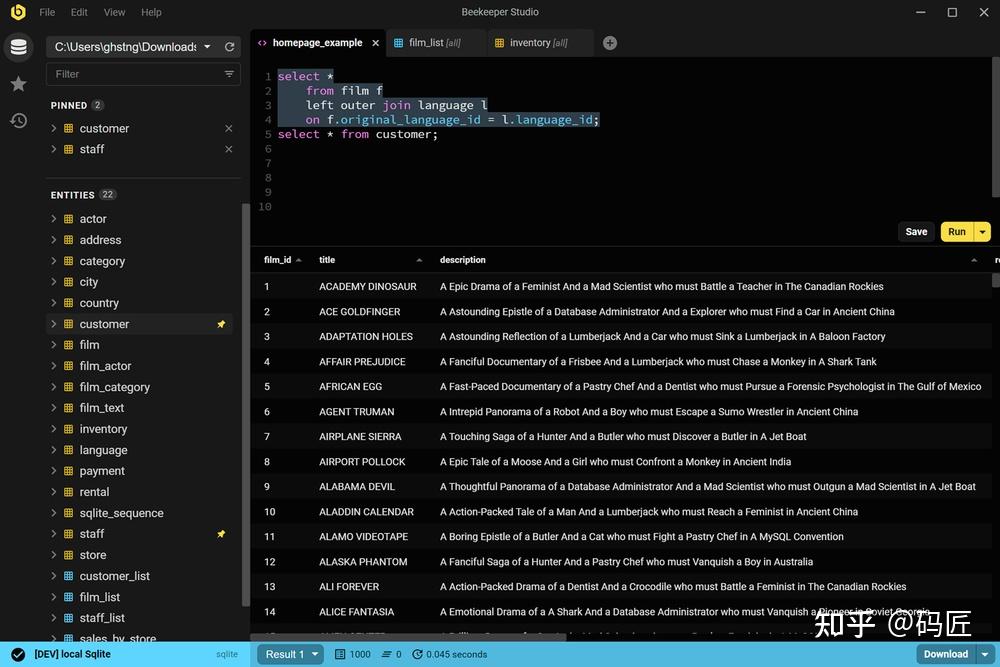Image resolution: width=1000 pixels, height=667 pixels.
Task: Open the database path dropdown
Action: pyautogui.click(x=207, y=46)
